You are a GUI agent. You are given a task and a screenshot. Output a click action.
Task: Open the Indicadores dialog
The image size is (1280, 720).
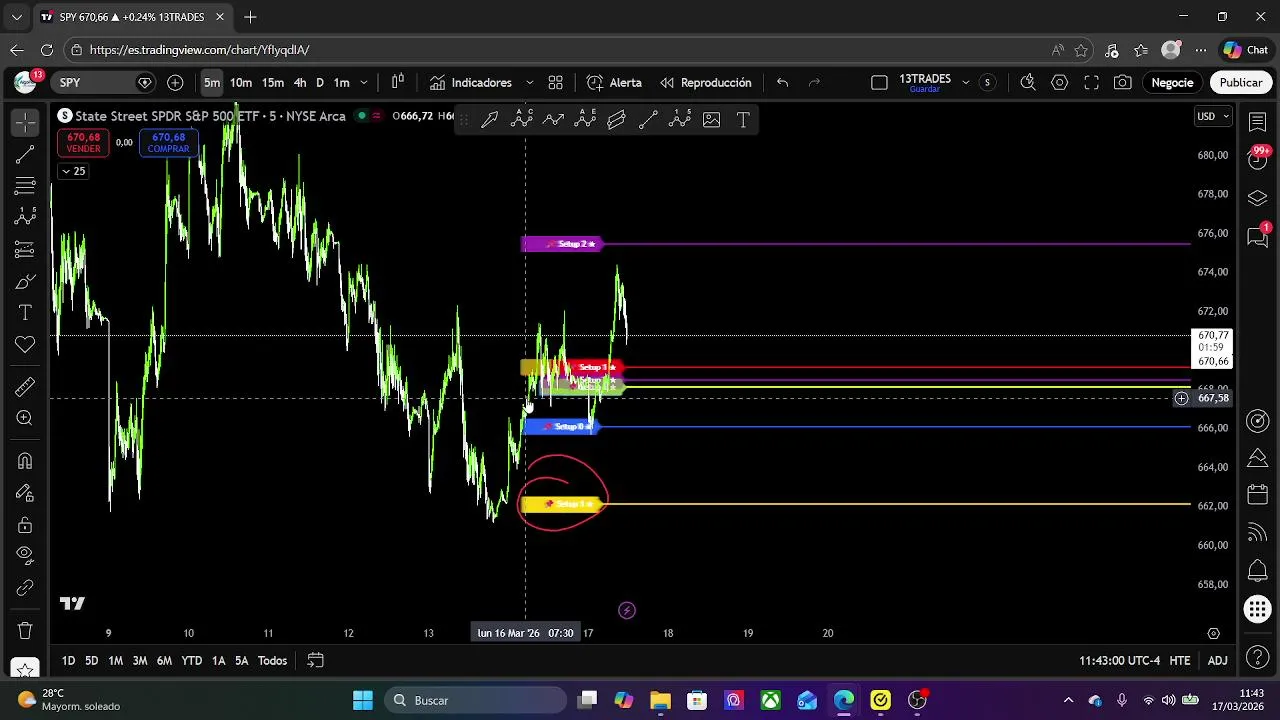pyautogui.click(x=470, y=83)
